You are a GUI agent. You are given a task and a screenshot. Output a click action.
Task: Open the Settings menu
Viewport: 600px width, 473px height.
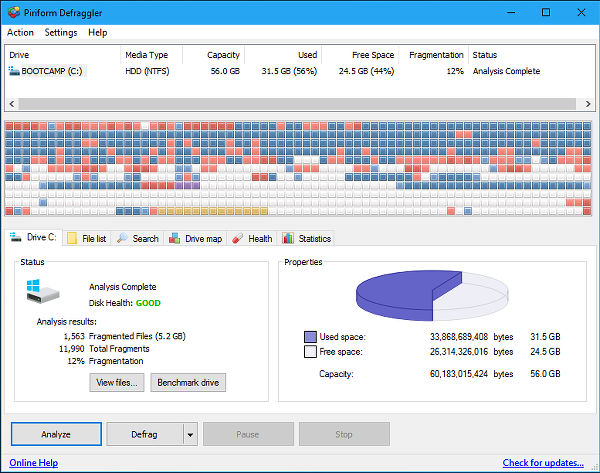click(61, 33)
